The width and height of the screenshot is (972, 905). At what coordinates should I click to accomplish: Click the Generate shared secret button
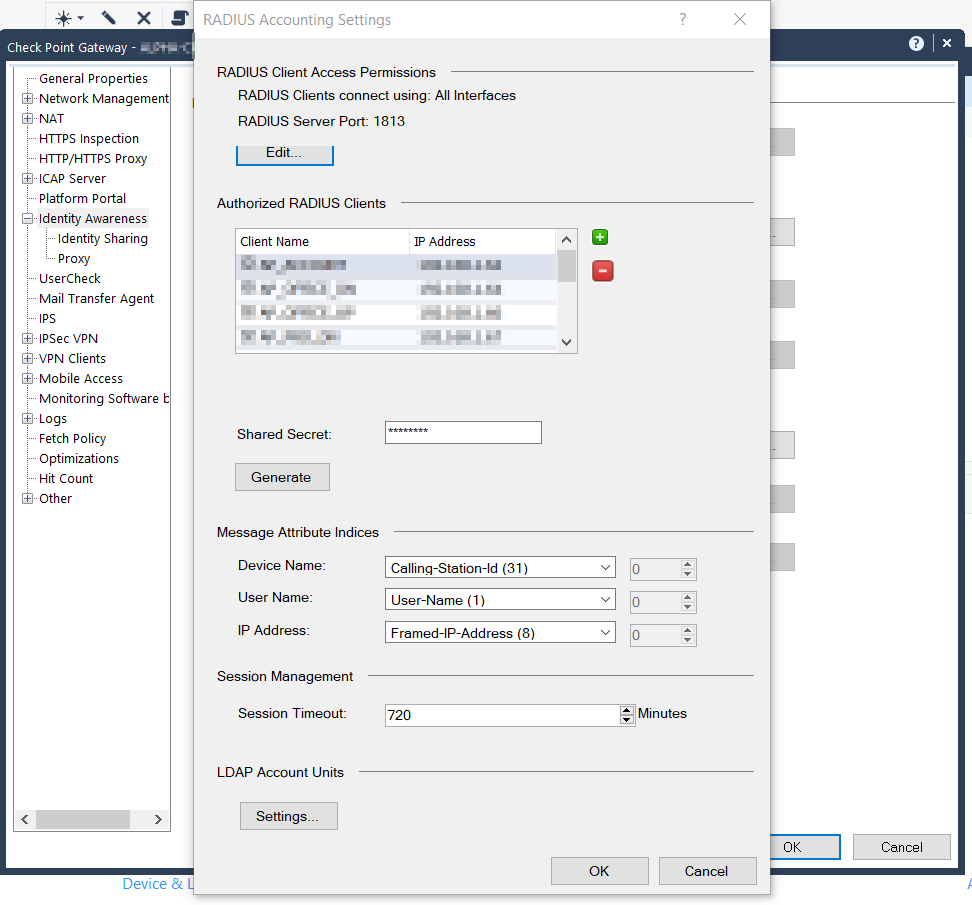pos(282,477)
